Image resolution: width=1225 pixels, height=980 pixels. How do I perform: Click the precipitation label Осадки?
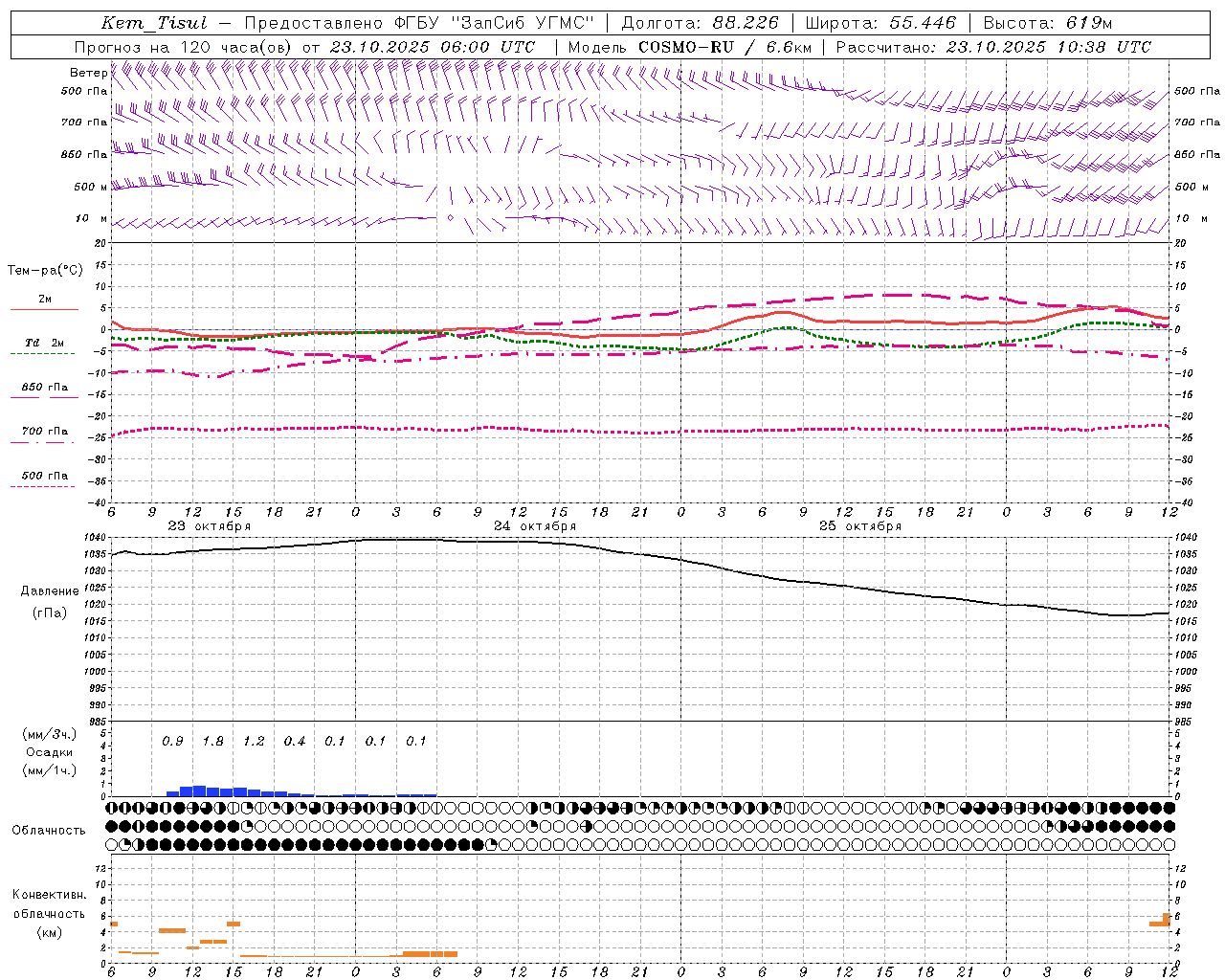pos(50,752)
